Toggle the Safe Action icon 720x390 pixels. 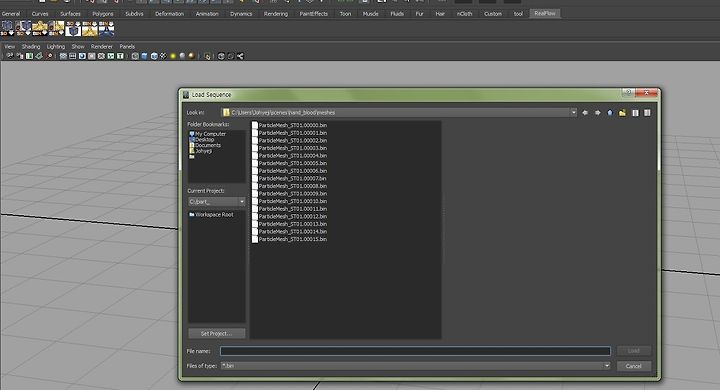point(111,56)
